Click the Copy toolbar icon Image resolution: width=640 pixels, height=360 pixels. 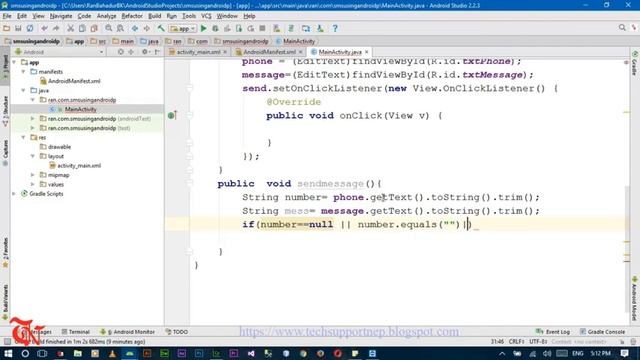click(82, 28)
